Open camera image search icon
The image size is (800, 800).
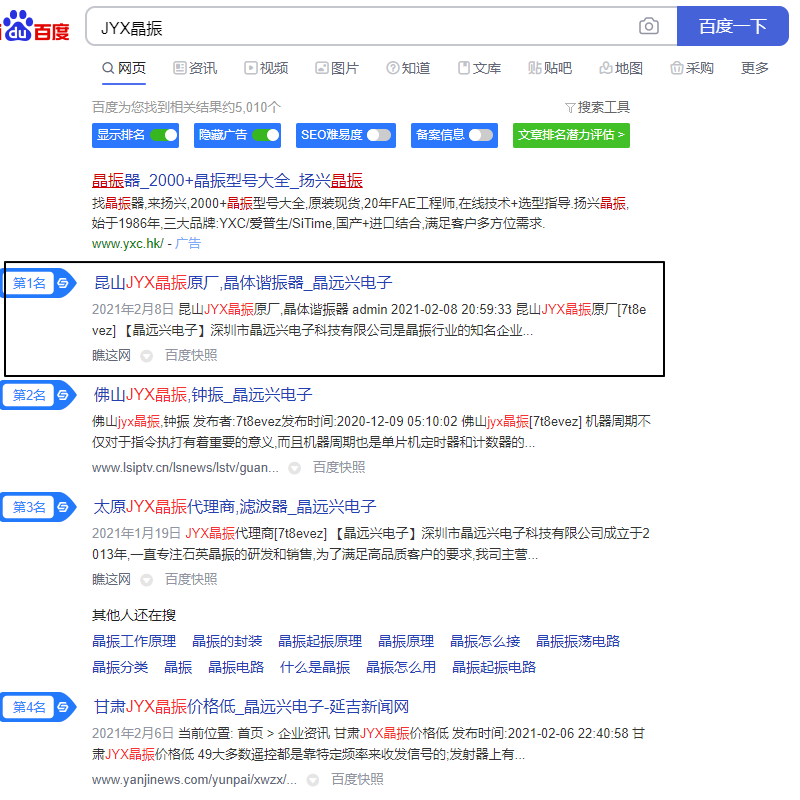(x=648, y=26)
